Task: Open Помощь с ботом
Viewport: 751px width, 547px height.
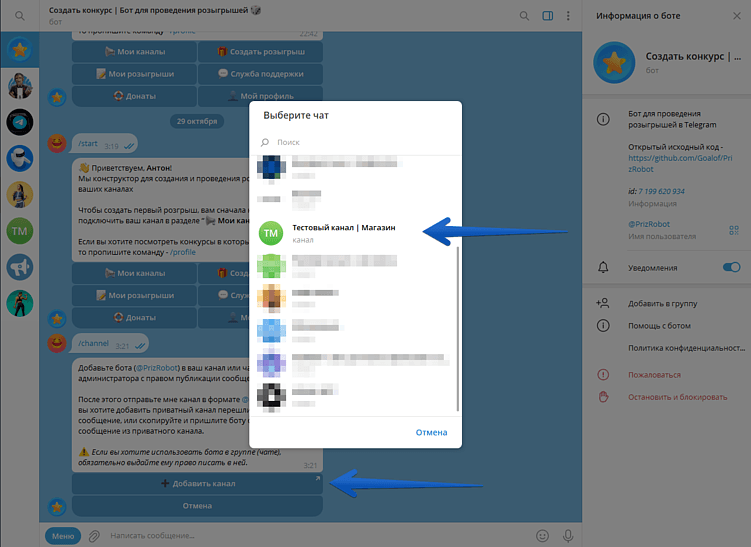Action: (659, 326)
